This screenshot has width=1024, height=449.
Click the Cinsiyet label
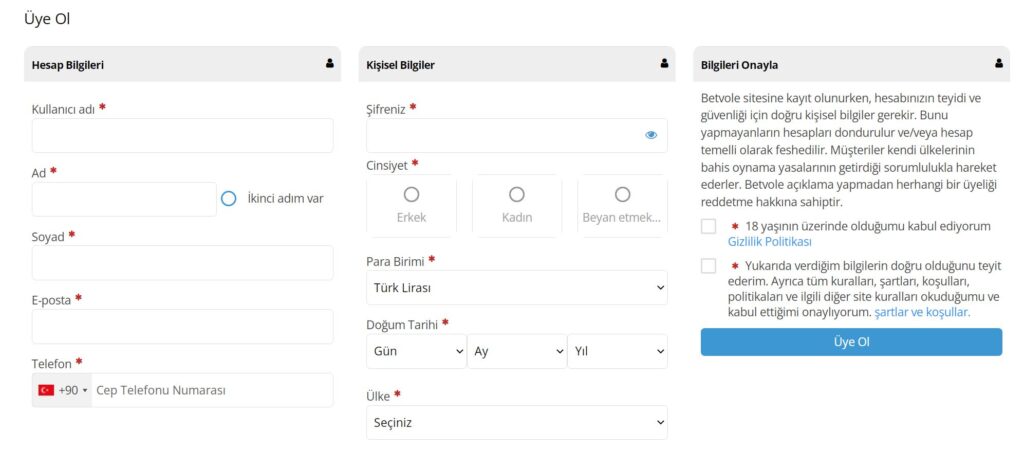point(387,165)
